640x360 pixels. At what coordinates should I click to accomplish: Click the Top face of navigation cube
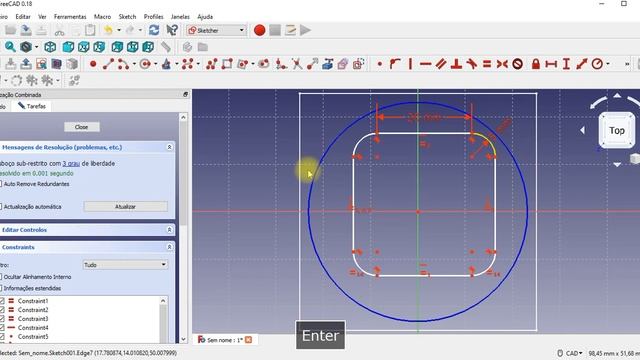click(x=617, y=131)
